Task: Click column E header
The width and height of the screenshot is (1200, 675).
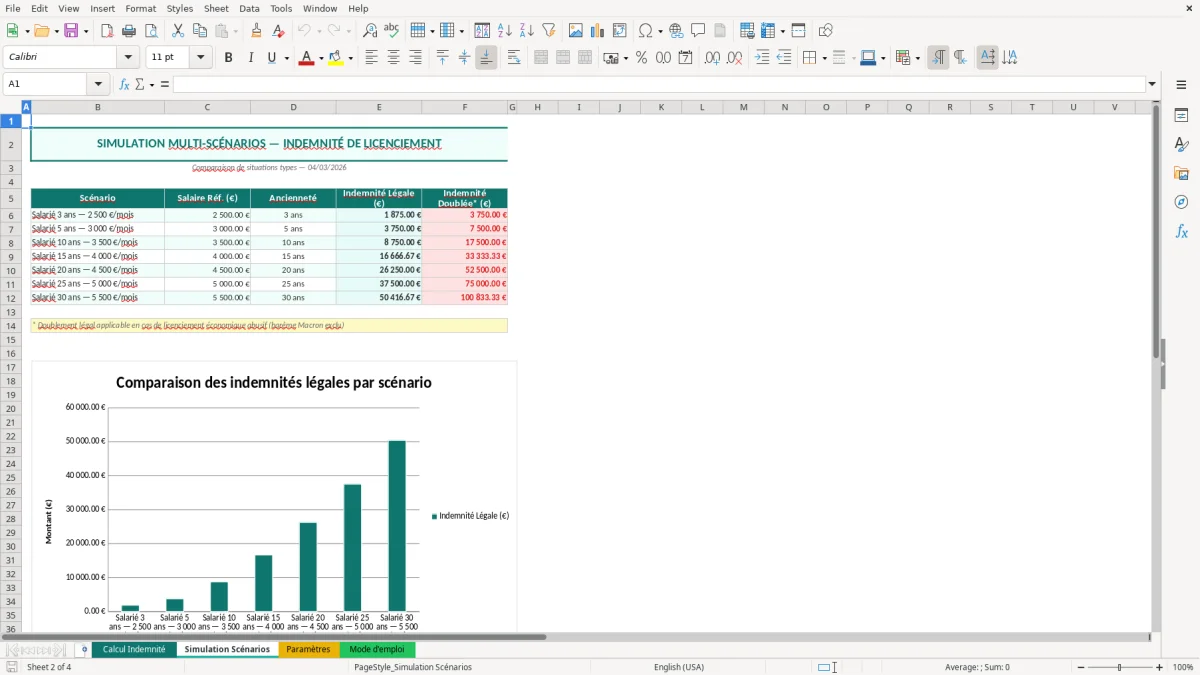Action: coord(379,107)
